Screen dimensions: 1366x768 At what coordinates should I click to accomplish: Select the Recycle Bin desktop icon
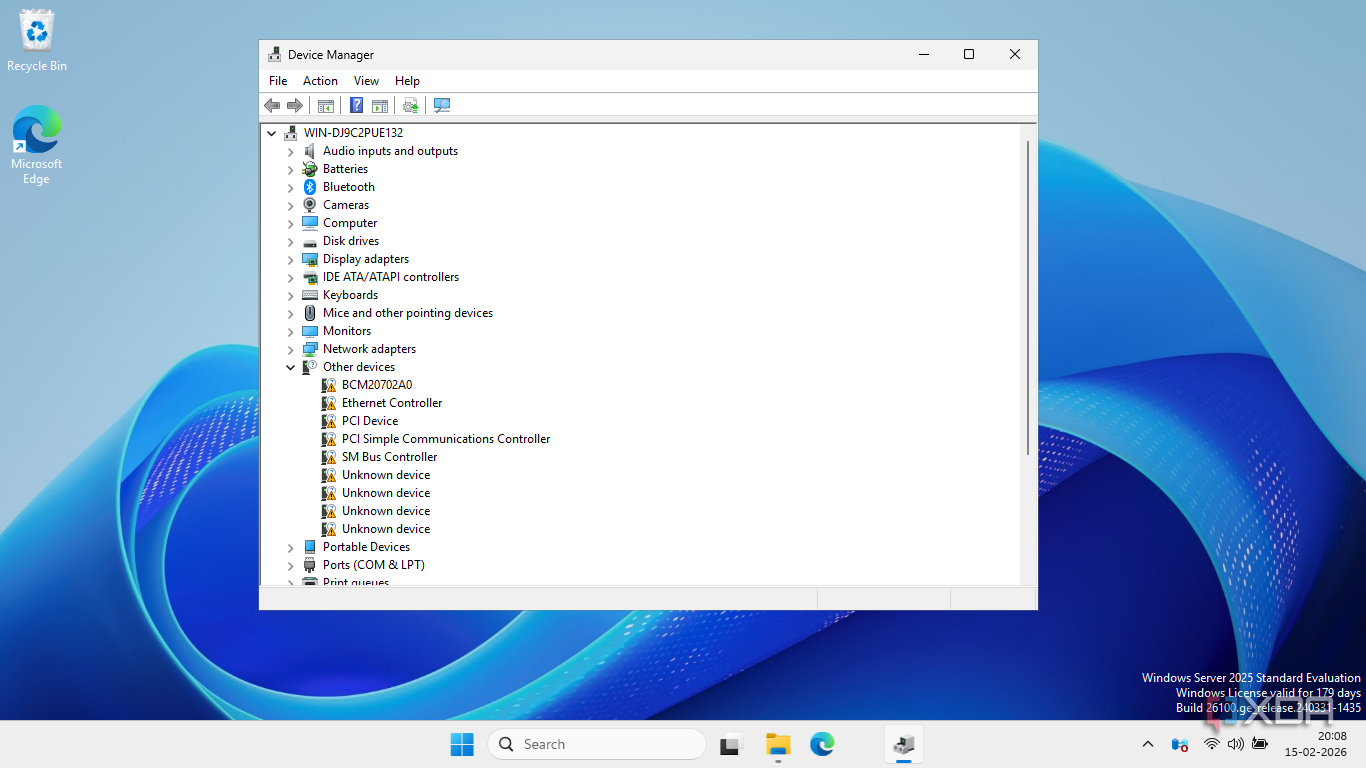pos(37,41)
